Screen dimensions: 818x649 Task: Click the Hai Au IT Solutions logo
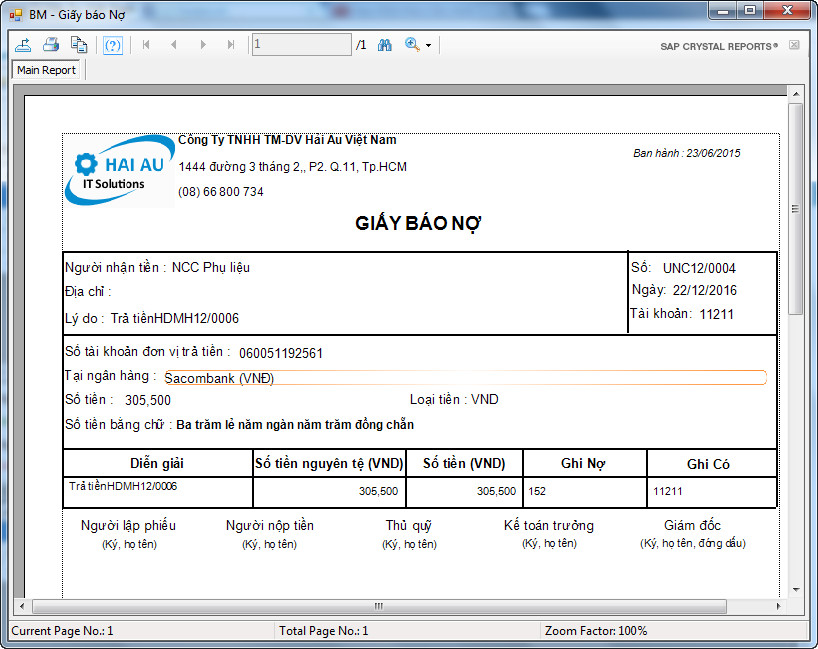click(x=119, y=171)
